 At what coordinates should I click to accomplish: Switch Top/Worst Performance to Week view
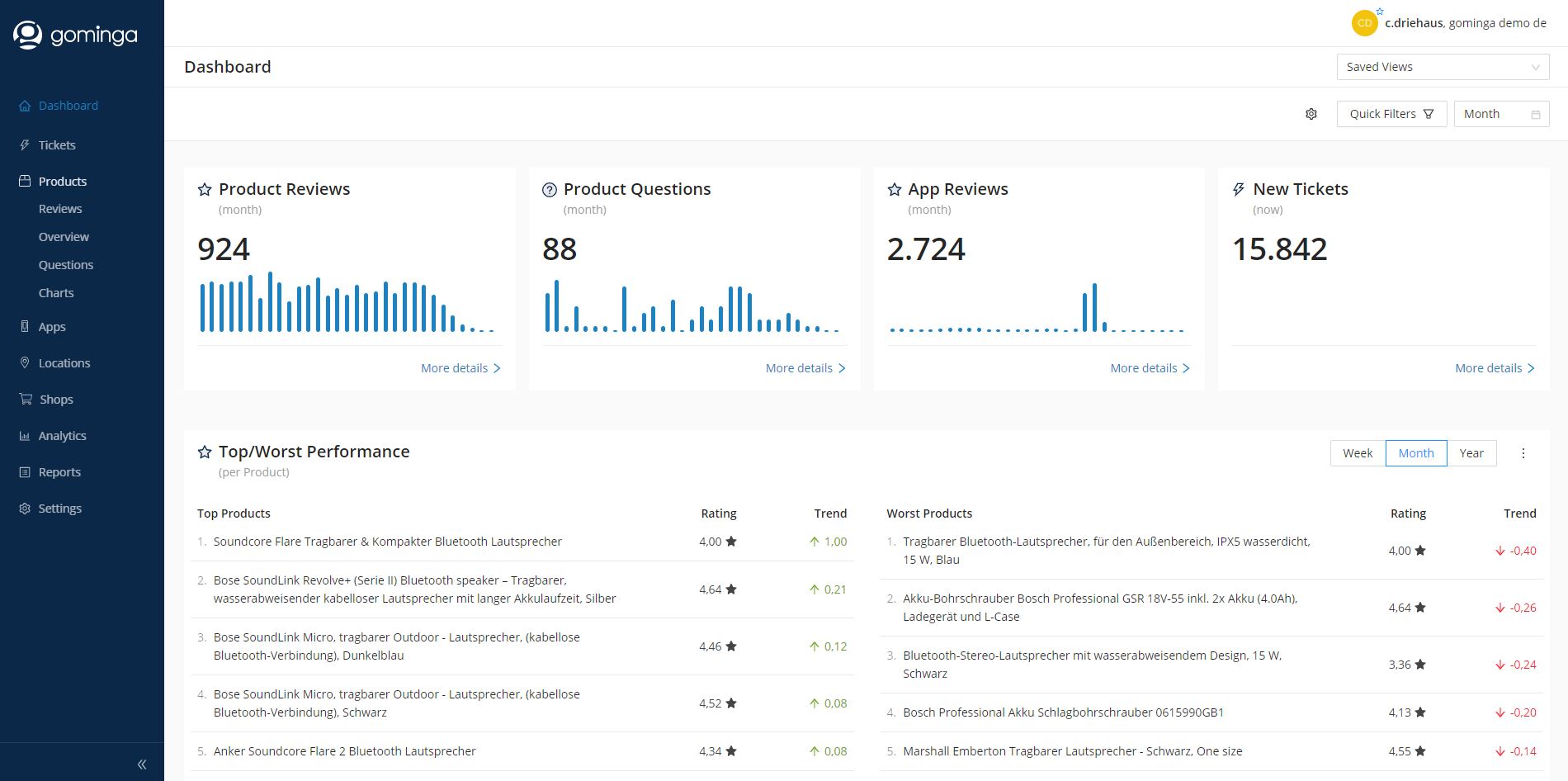pyautogui.click(x=1357, y=452)
